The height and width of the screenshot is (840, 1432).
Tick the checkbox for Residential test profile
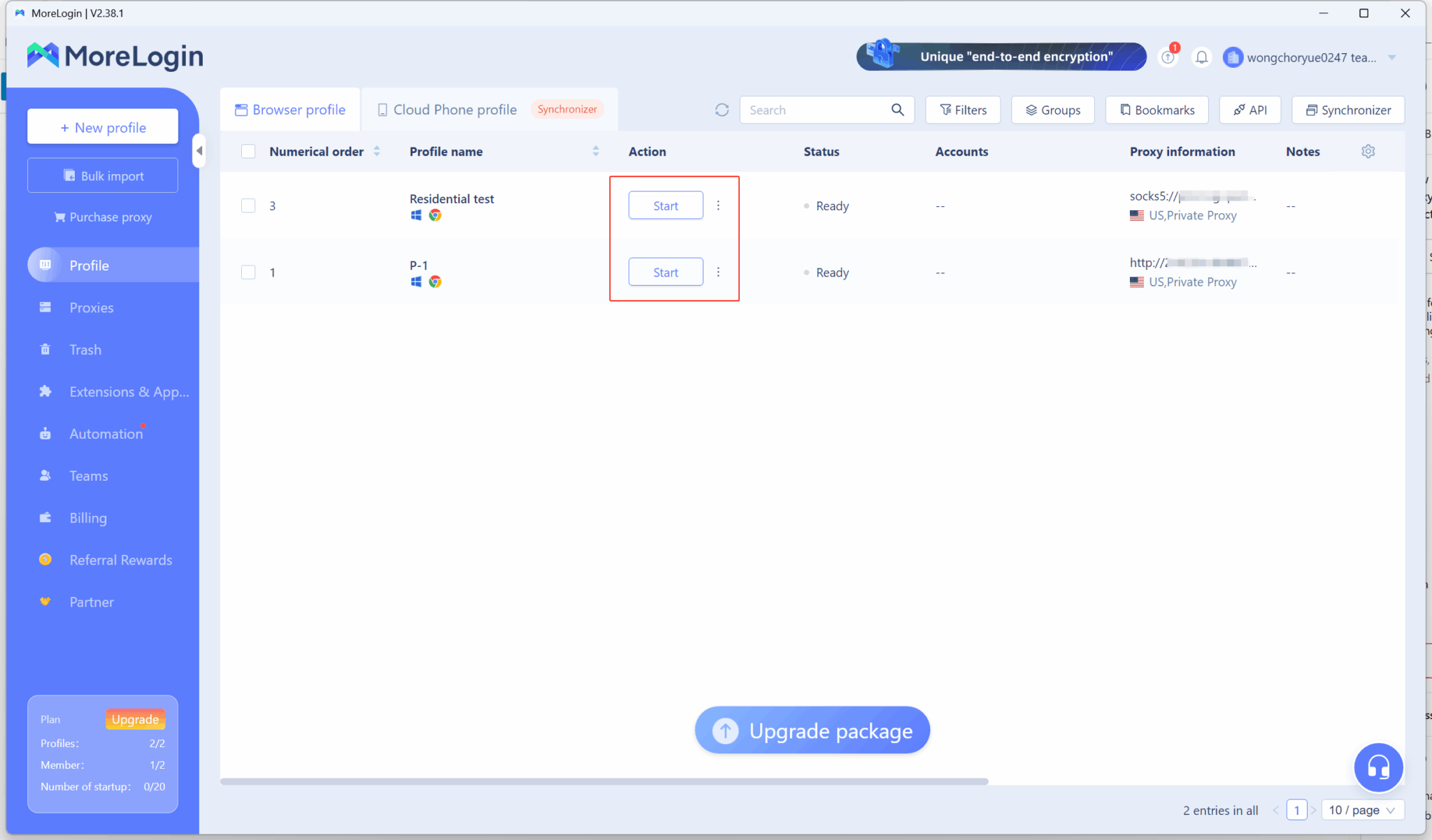click(248, 205)
